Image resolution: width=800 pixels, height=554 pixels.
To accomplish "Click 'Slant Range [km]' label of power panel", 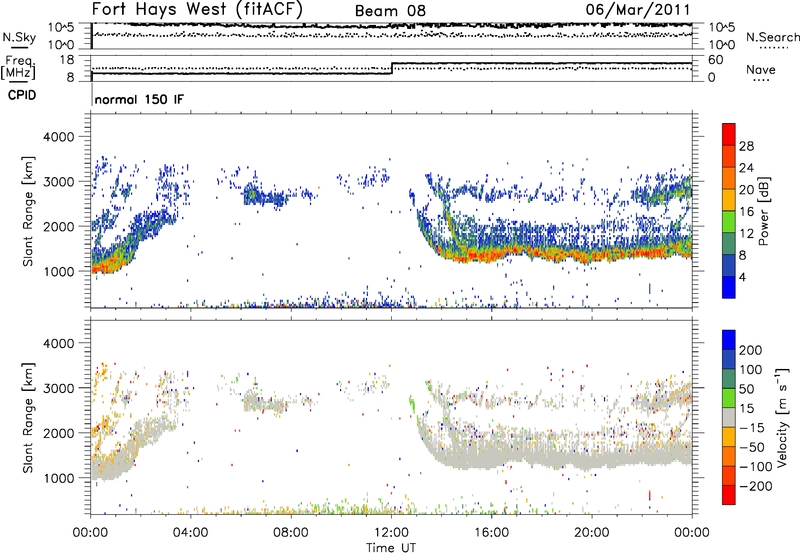I will click(x=28, y=211).
